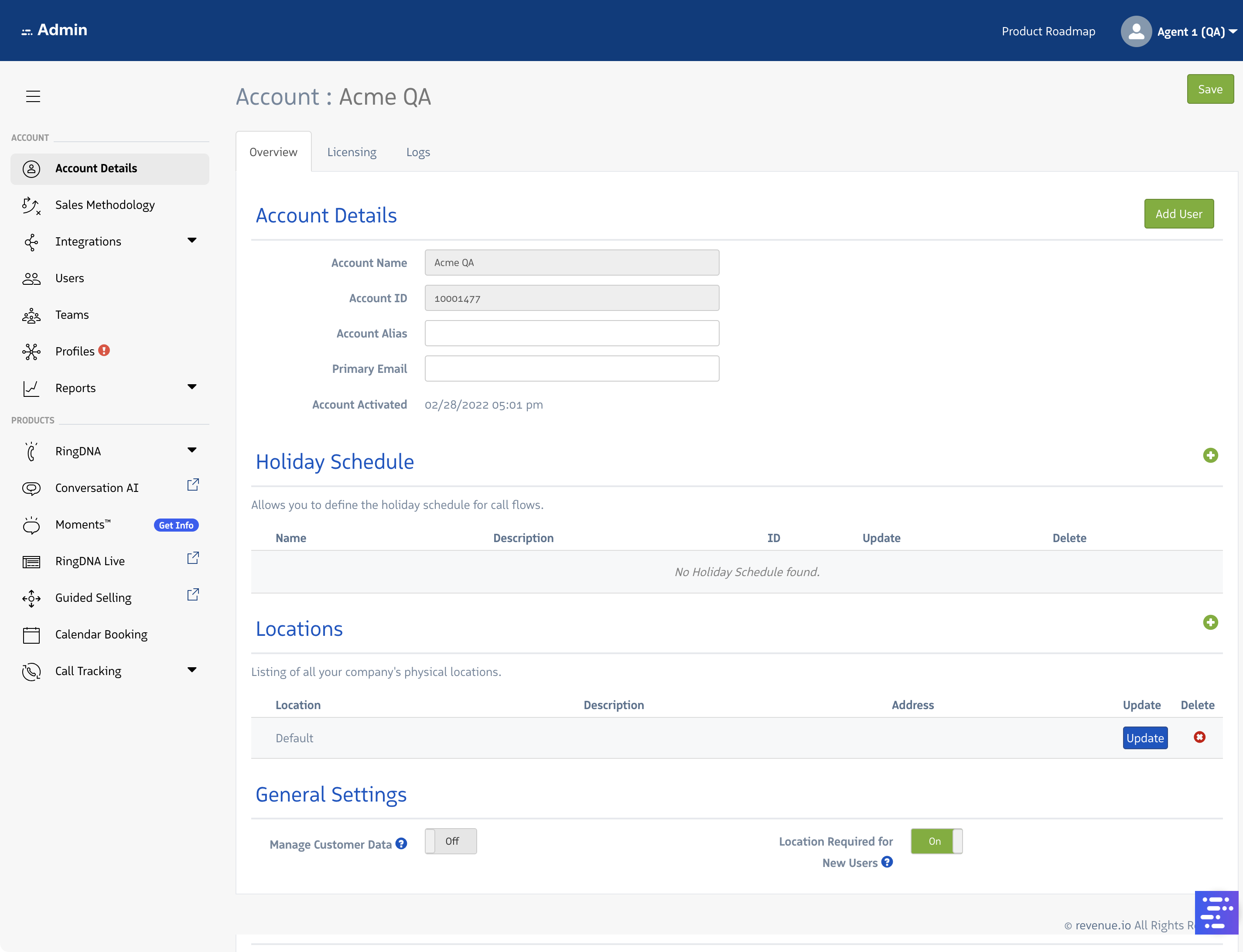
Task: Click the Users sidebar icon
Action: click(x=32, y=278)
